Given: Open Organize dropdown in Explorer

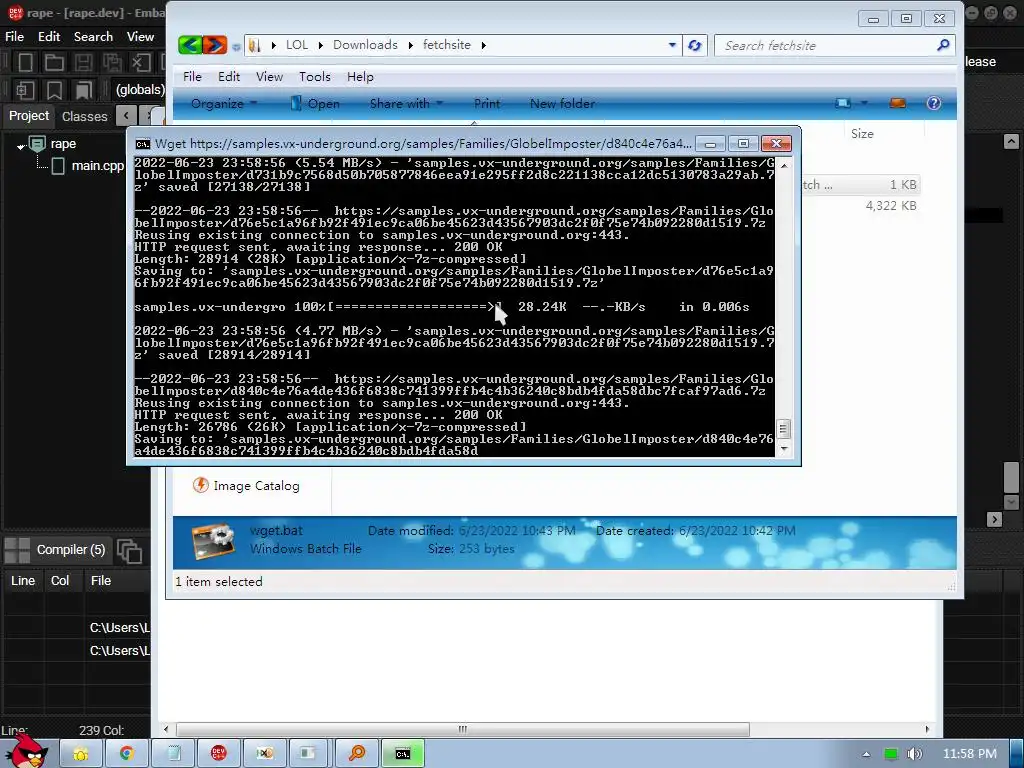Looking at the screenshot, I should pos(223,103).
